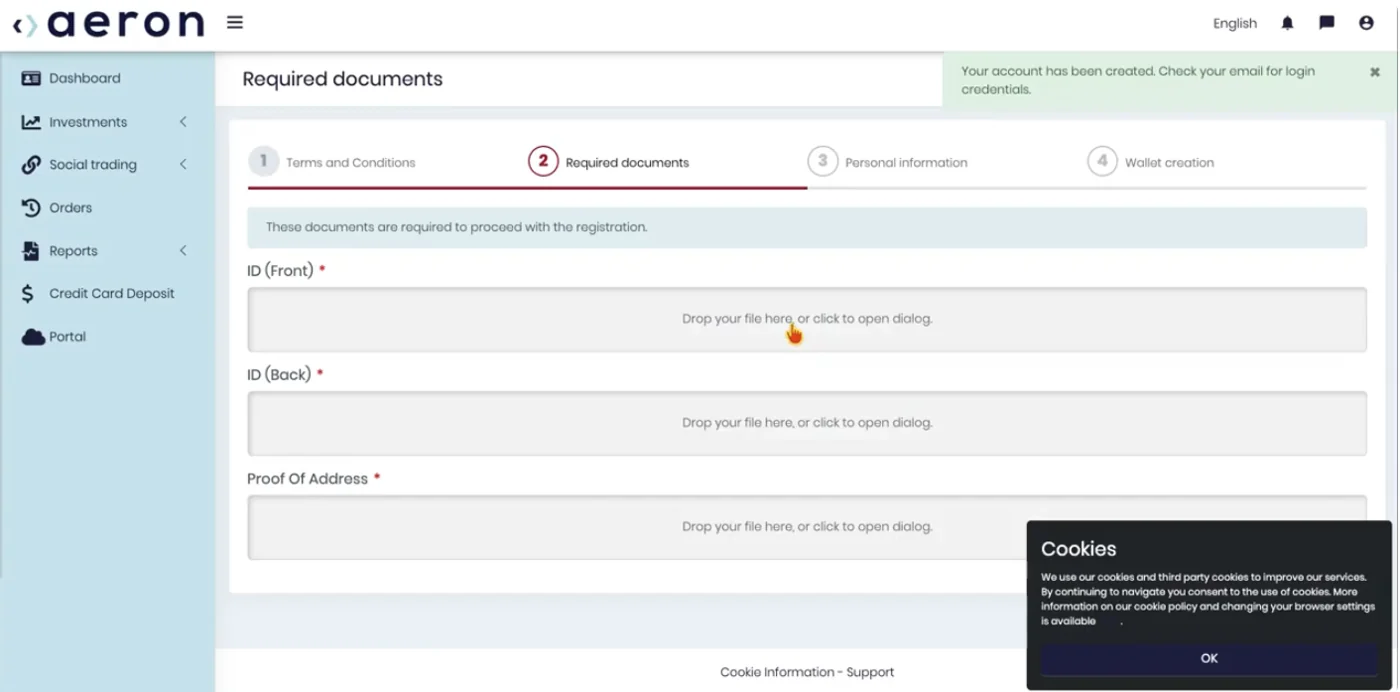Viewport: 1400px width, 692px height.
Task: Expand the Investments submenu arrow
Action: click(x=183, y=122)
